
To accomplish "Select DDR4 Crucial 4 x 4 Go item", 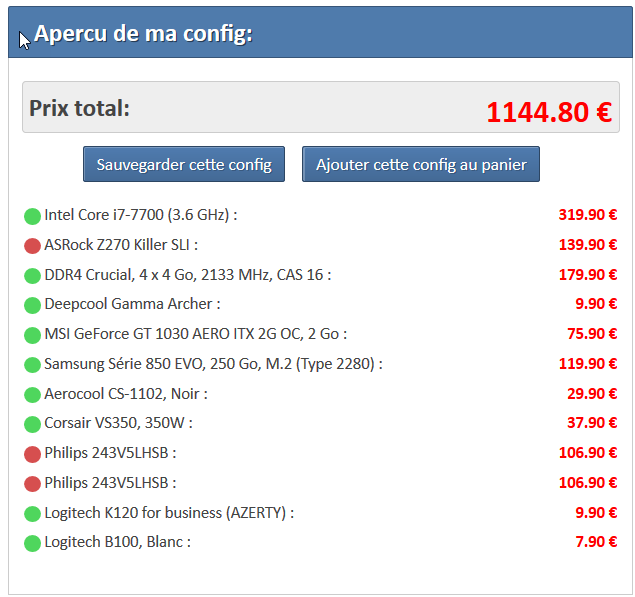I will (x=188, y=275).
